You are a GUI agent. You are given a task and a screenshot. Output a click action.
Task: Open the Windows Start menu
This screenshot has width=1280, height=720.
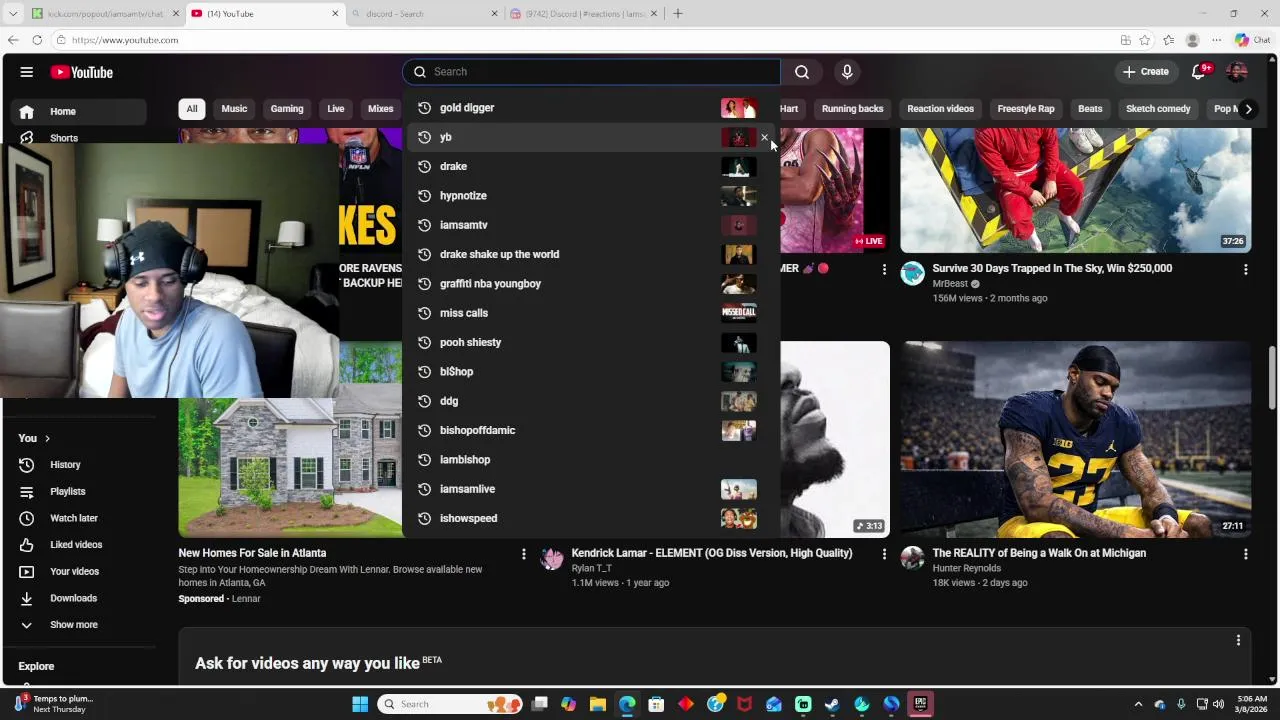(360, 704)
